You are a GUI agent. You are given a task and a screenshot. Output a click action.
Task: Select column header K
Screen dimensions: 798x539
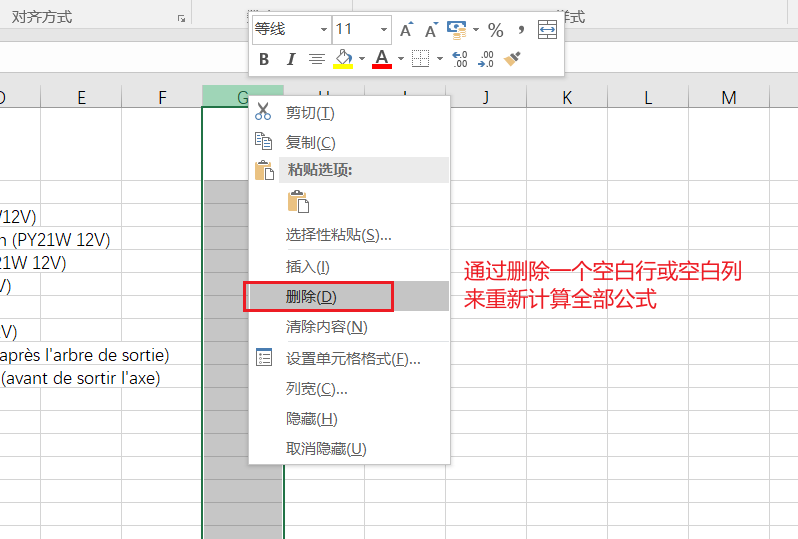click(566, 97)
